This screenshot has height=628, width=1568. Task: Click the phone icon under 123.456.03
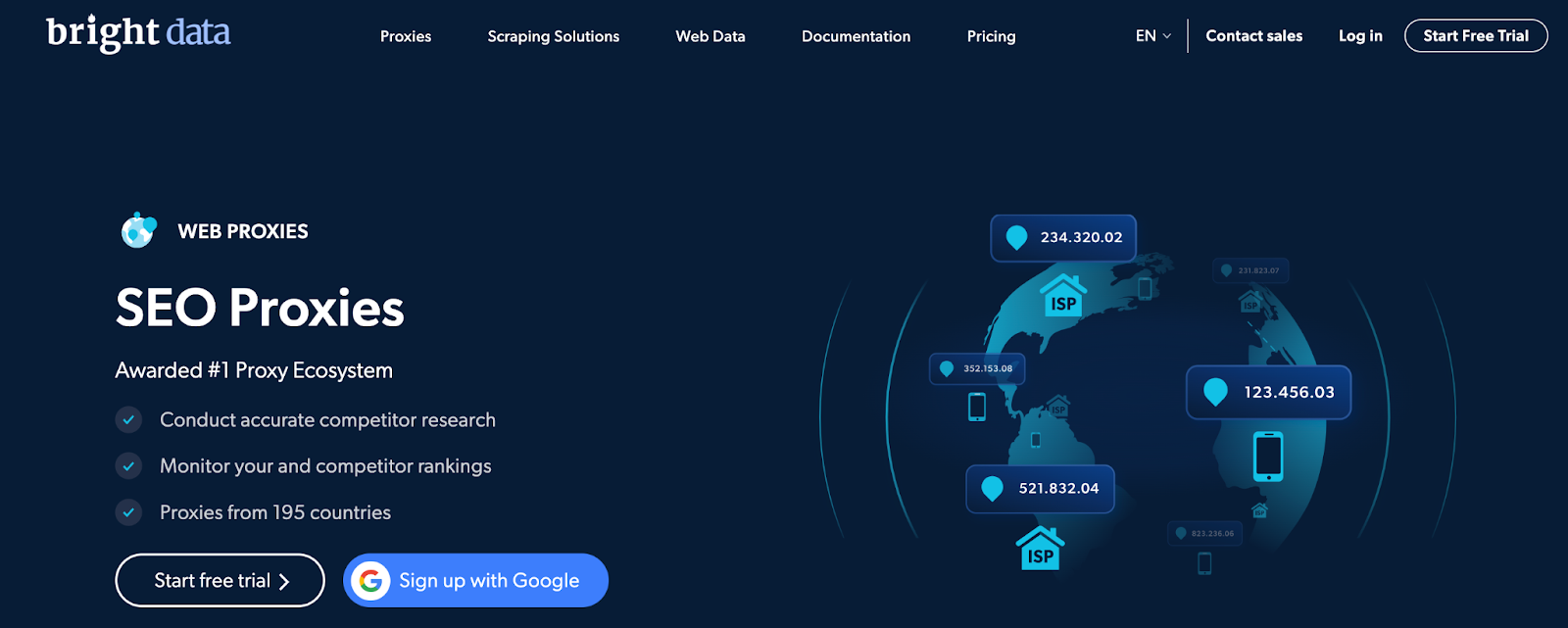coord(1268,457)
